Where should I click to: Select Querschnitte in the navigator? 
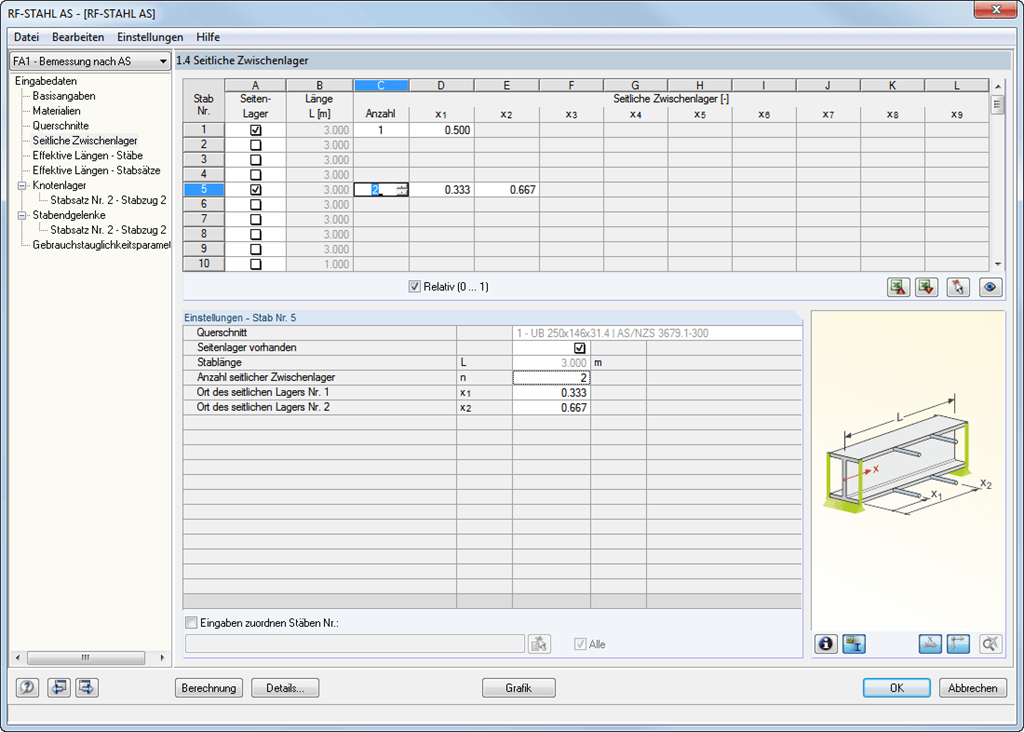click(61, 126)
